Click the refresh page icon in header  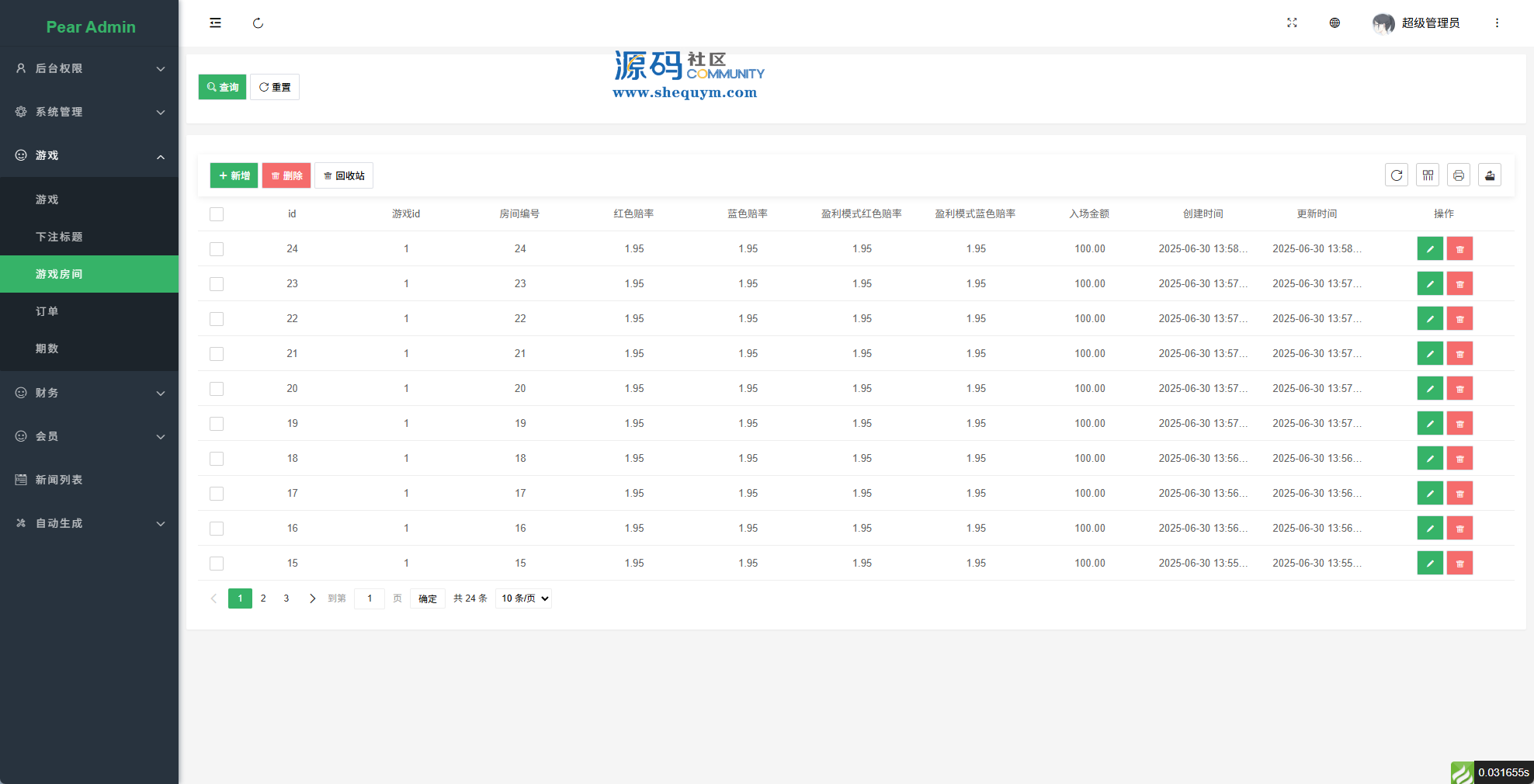(258, 23)
